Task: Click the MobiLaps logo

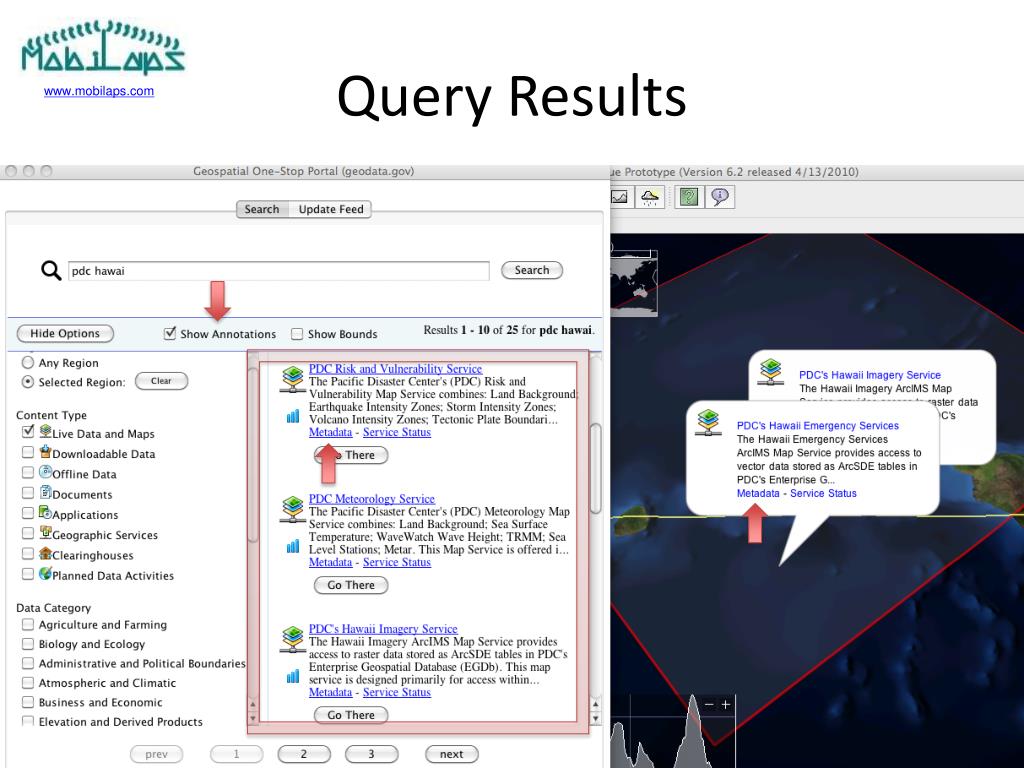Action: [x=103, y=47]
